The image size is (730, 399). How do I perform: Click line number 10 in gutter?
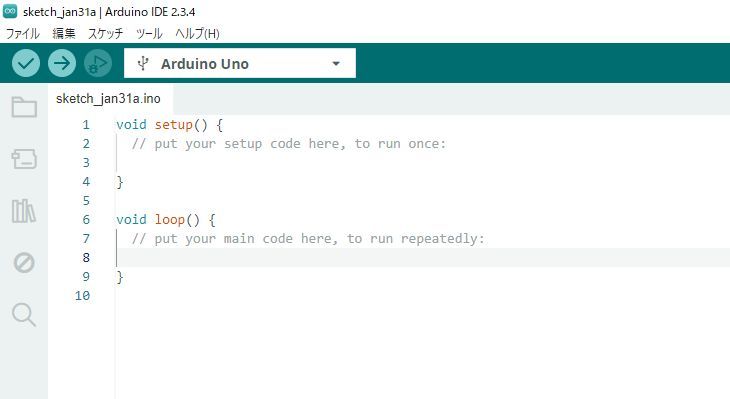coord(82,296)
